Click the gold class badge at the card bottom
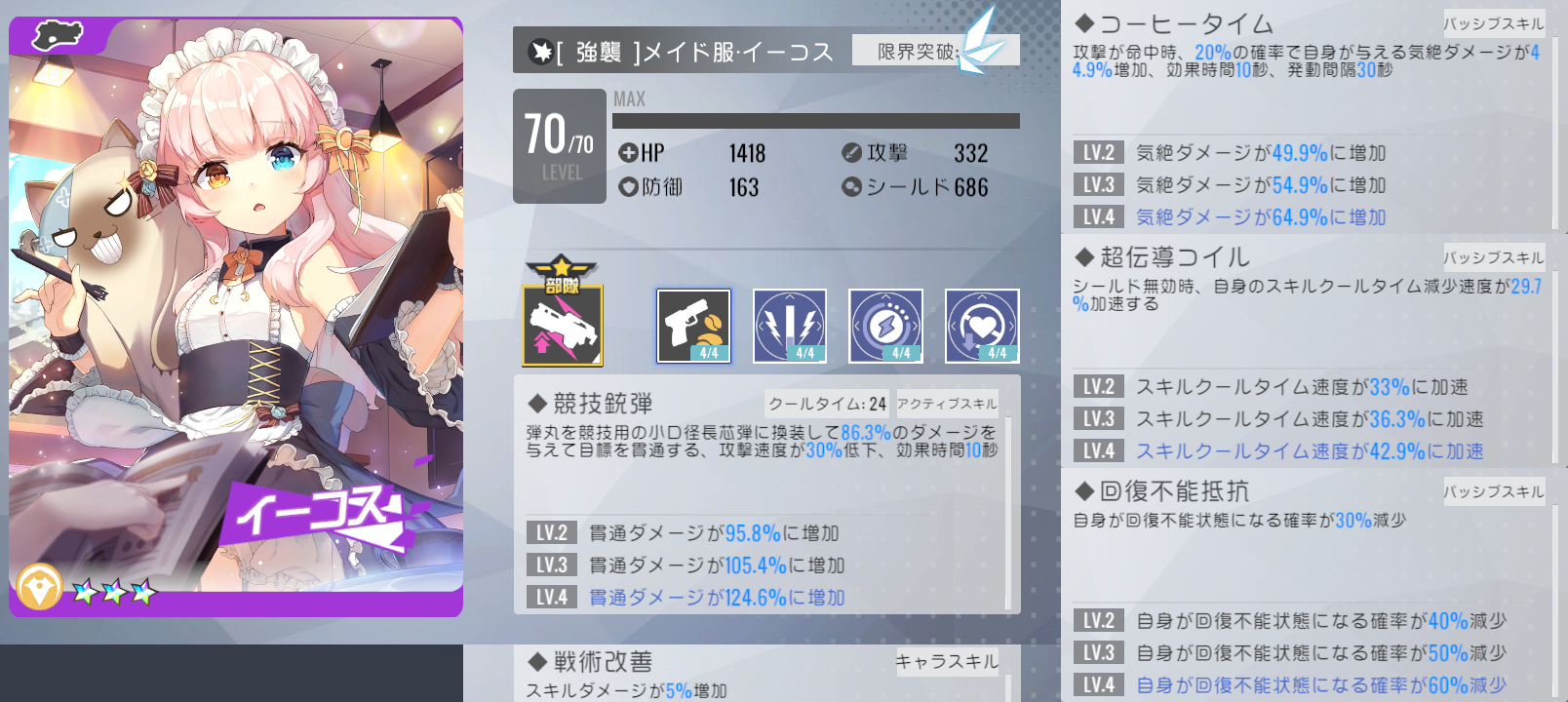 [x=39, y=588]
